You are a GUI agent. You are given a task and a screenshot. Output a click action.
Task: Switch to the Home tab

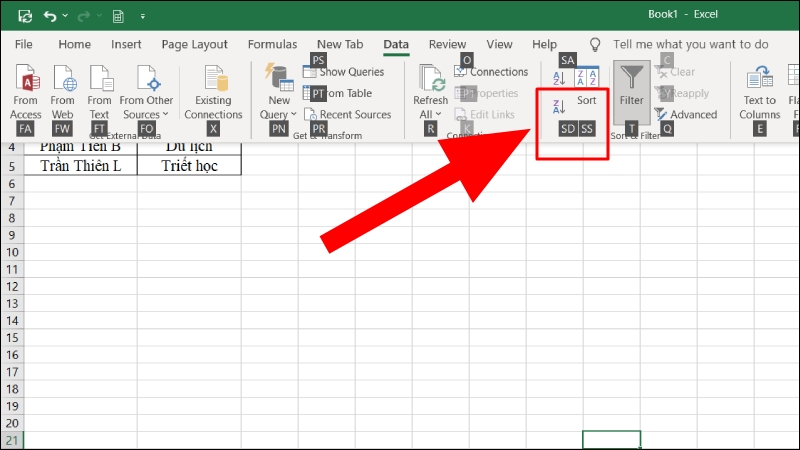(74, 44)
